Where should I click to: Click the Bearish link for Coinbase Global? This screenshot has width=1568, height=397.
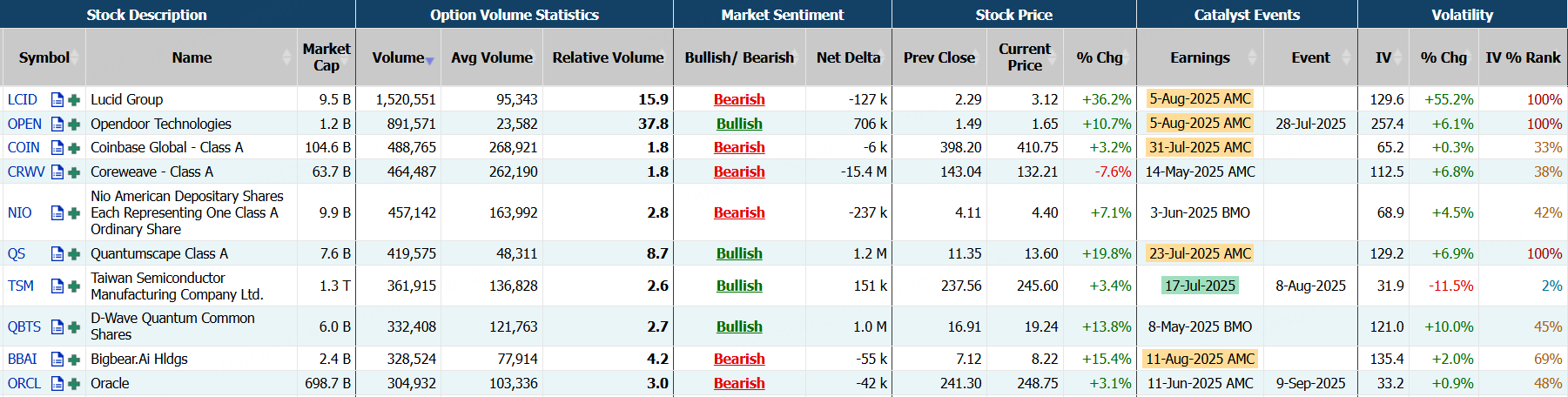tap(739, 147)
